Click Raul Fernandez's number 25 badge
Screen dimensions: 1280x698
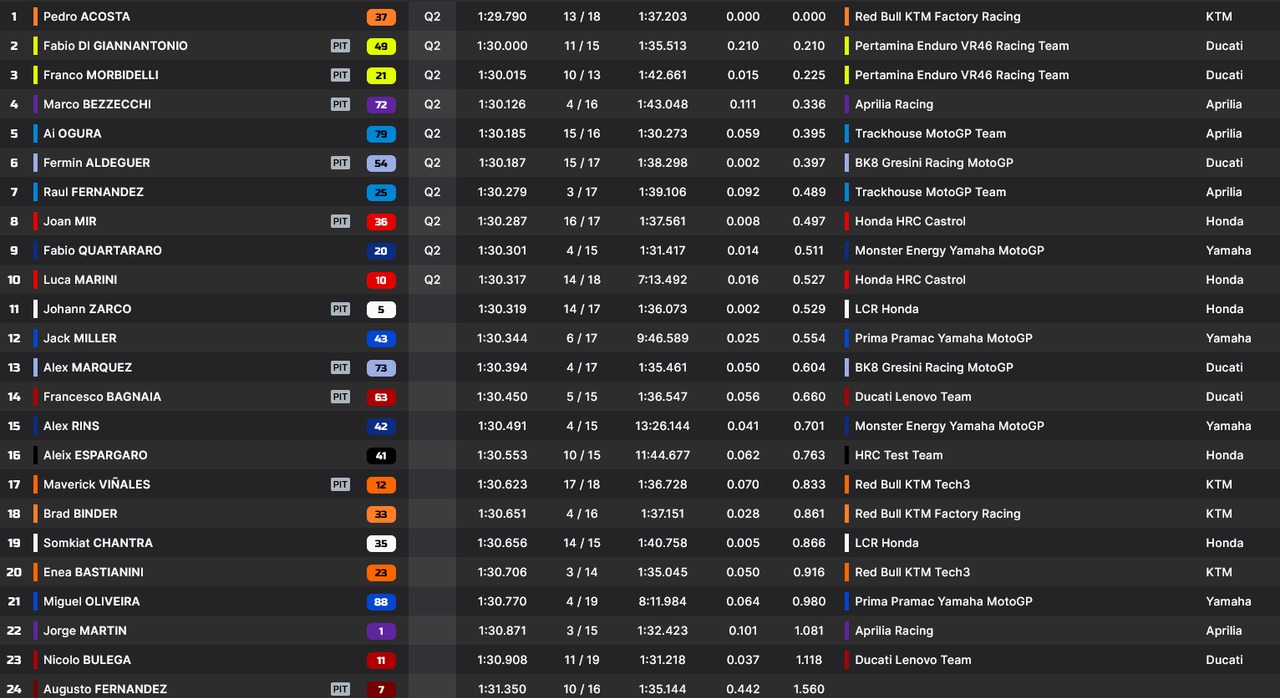point(381,192)
